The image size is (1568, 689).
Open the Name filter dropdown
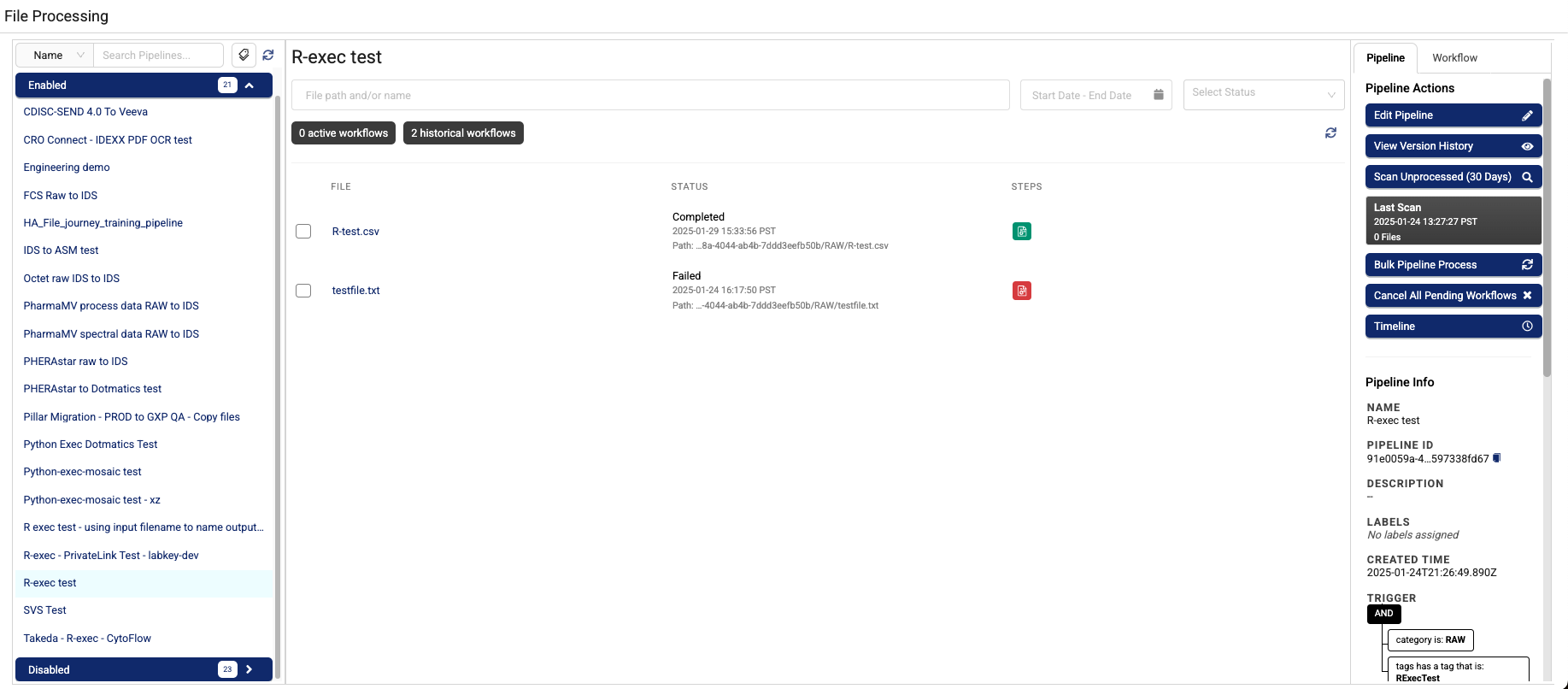55,55
